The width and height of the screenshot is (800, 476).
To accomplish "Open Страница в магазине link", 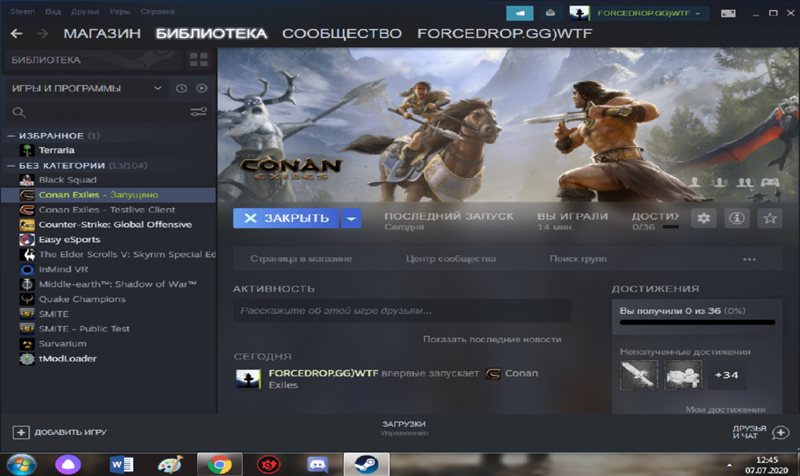I will [301, 259].
